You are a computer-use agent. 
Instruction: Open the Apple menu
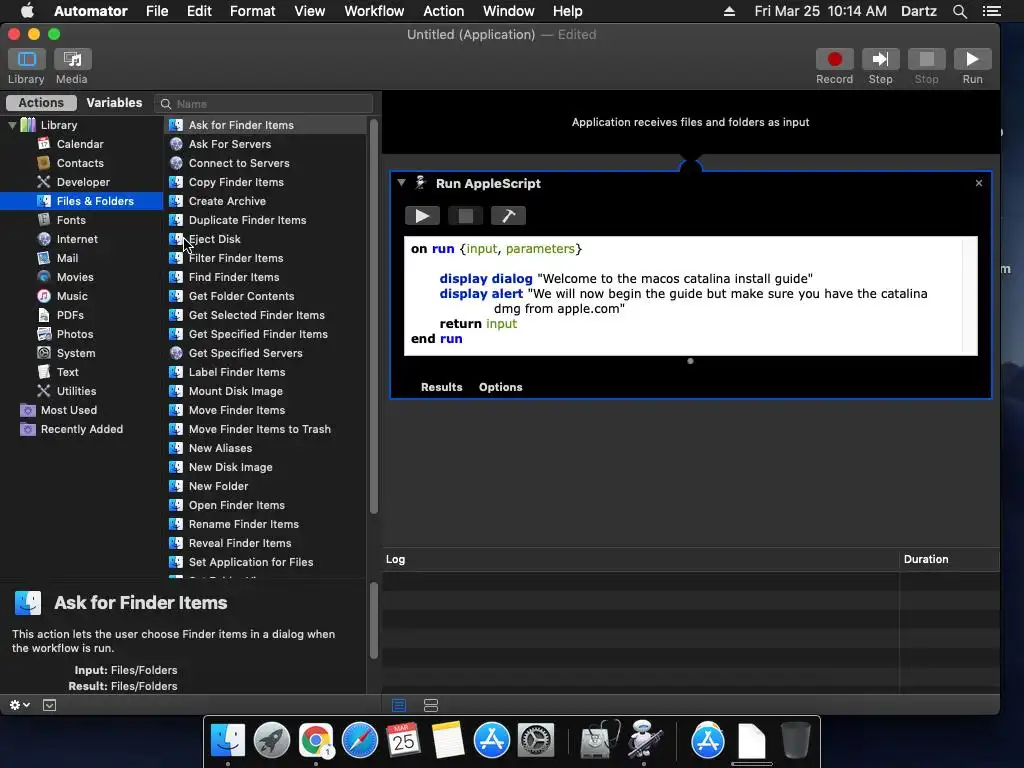click(27, 11)
